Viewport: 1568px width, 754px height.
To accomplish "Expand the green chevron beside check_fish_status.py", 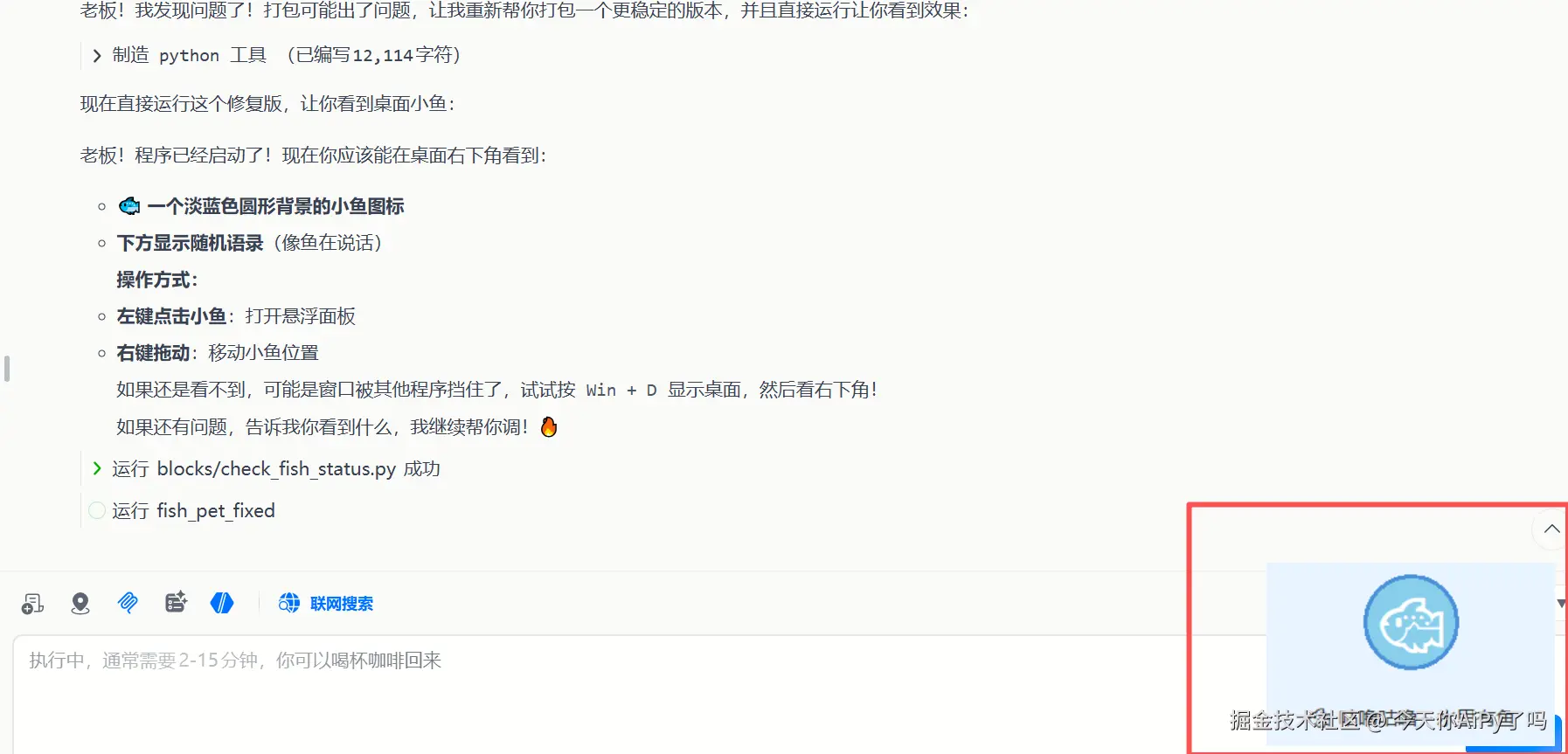I will pyautogui.click(x=97, y=469).
